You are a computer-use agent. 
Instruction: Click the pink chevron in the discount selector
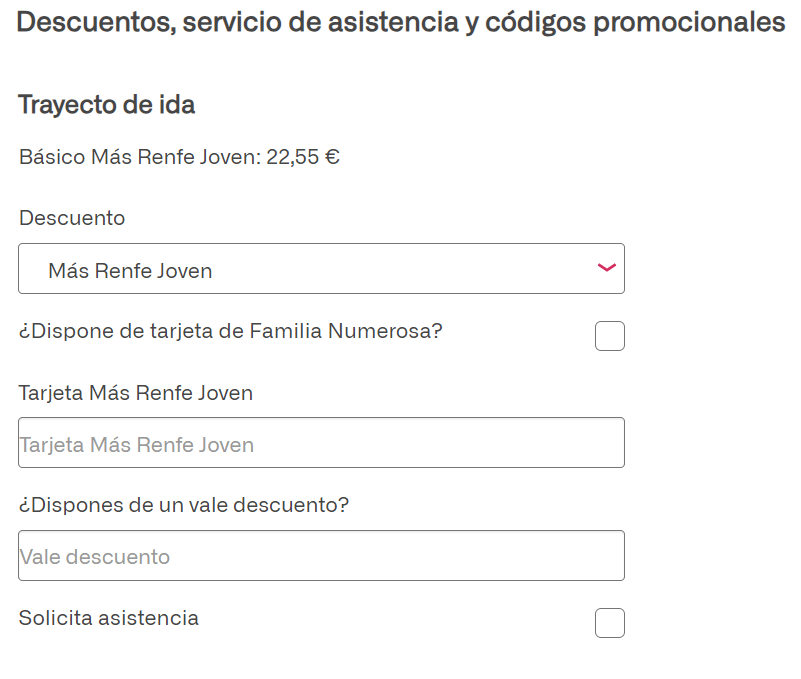tap(606, 268)
